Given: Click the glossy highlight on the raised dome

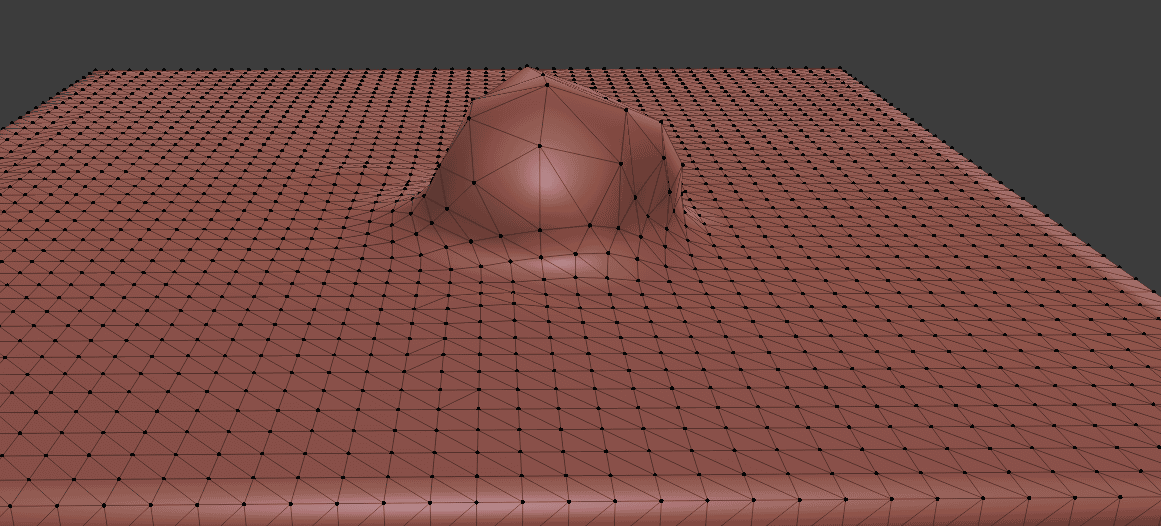Looking at the screenshot, I should coord(542,179).
